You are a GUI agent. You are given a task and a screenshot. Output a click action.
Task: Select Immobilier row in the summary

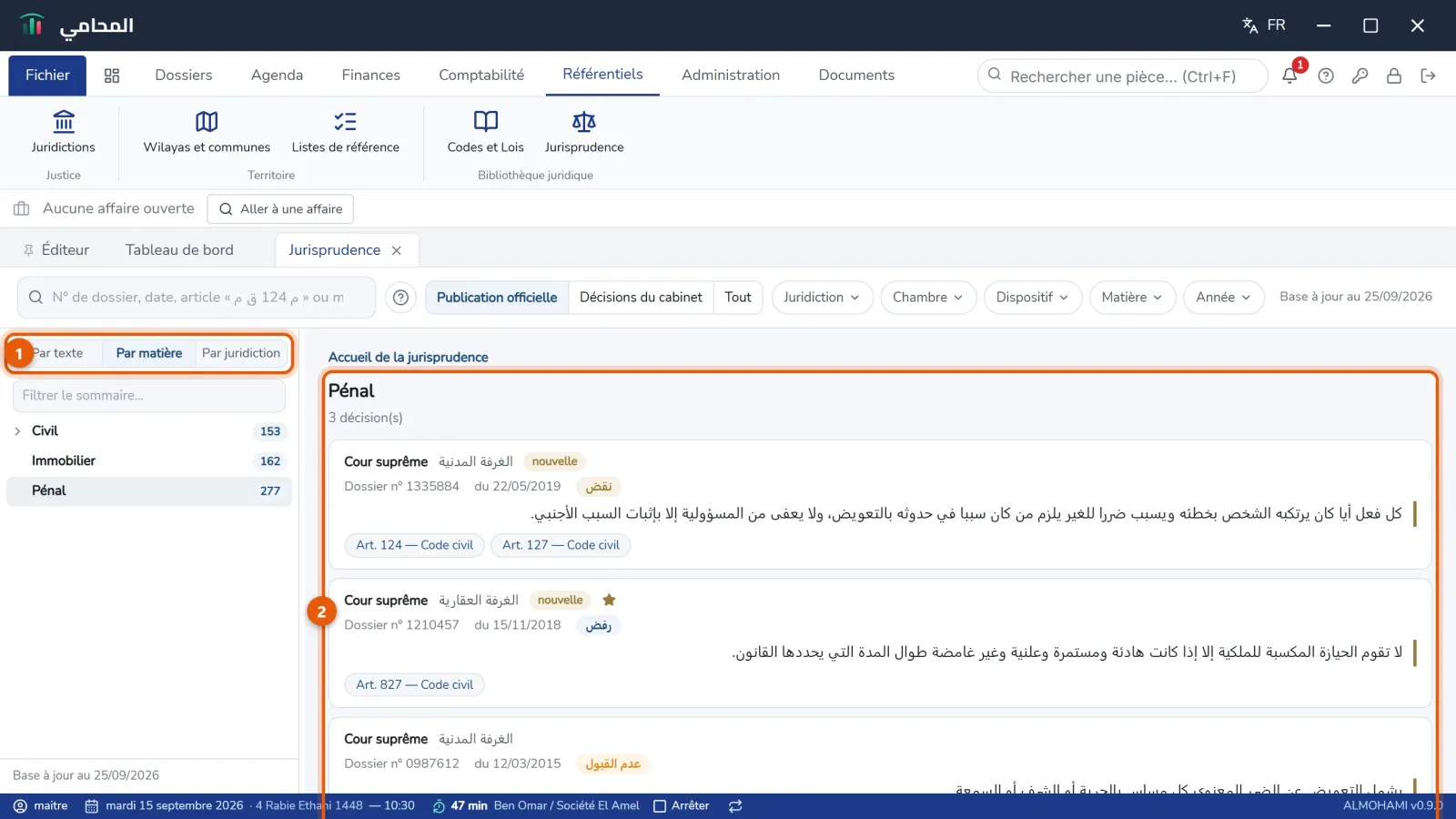pos(149,461)
